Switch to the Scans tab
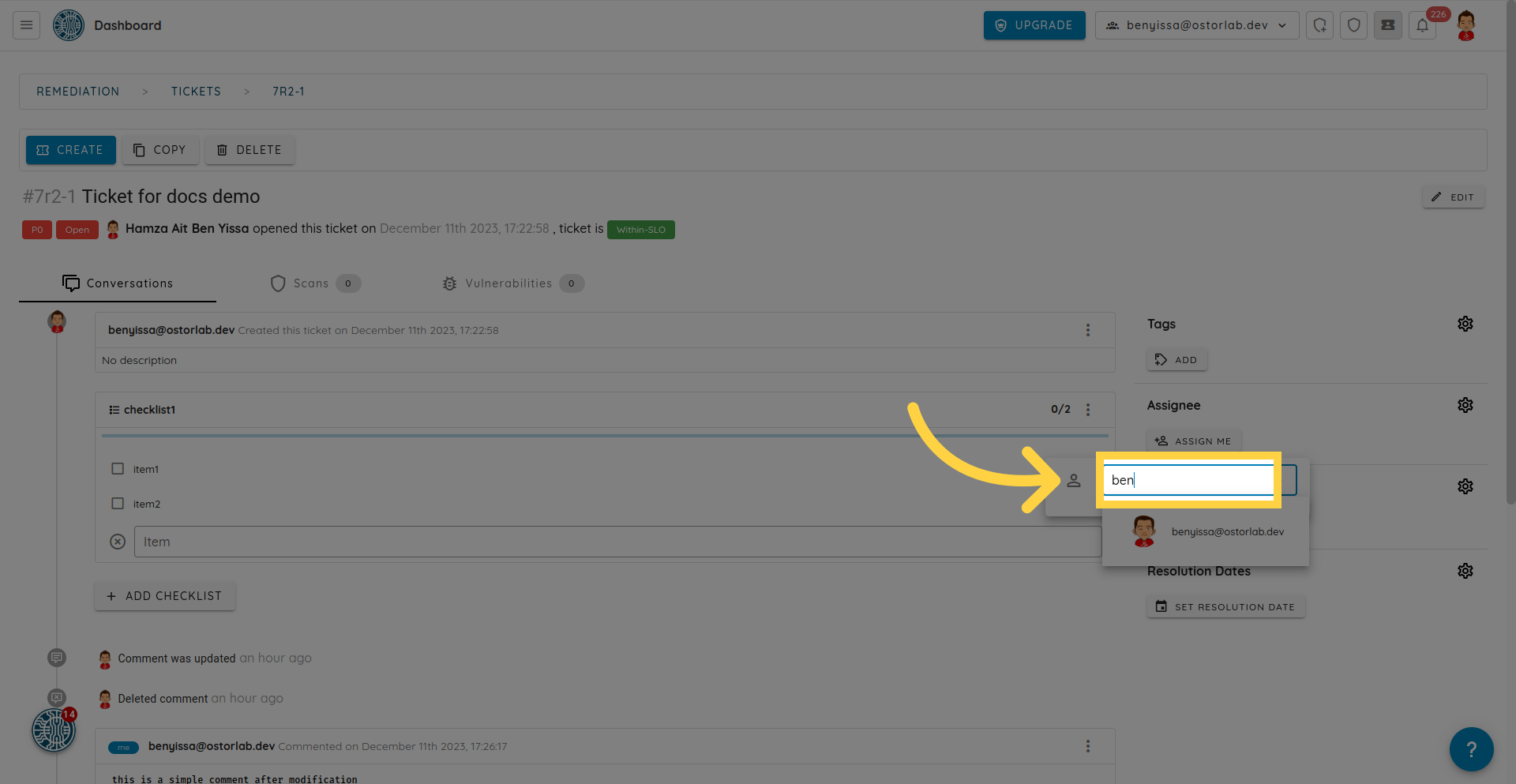 pyautogui.click(x=314, y=283)
